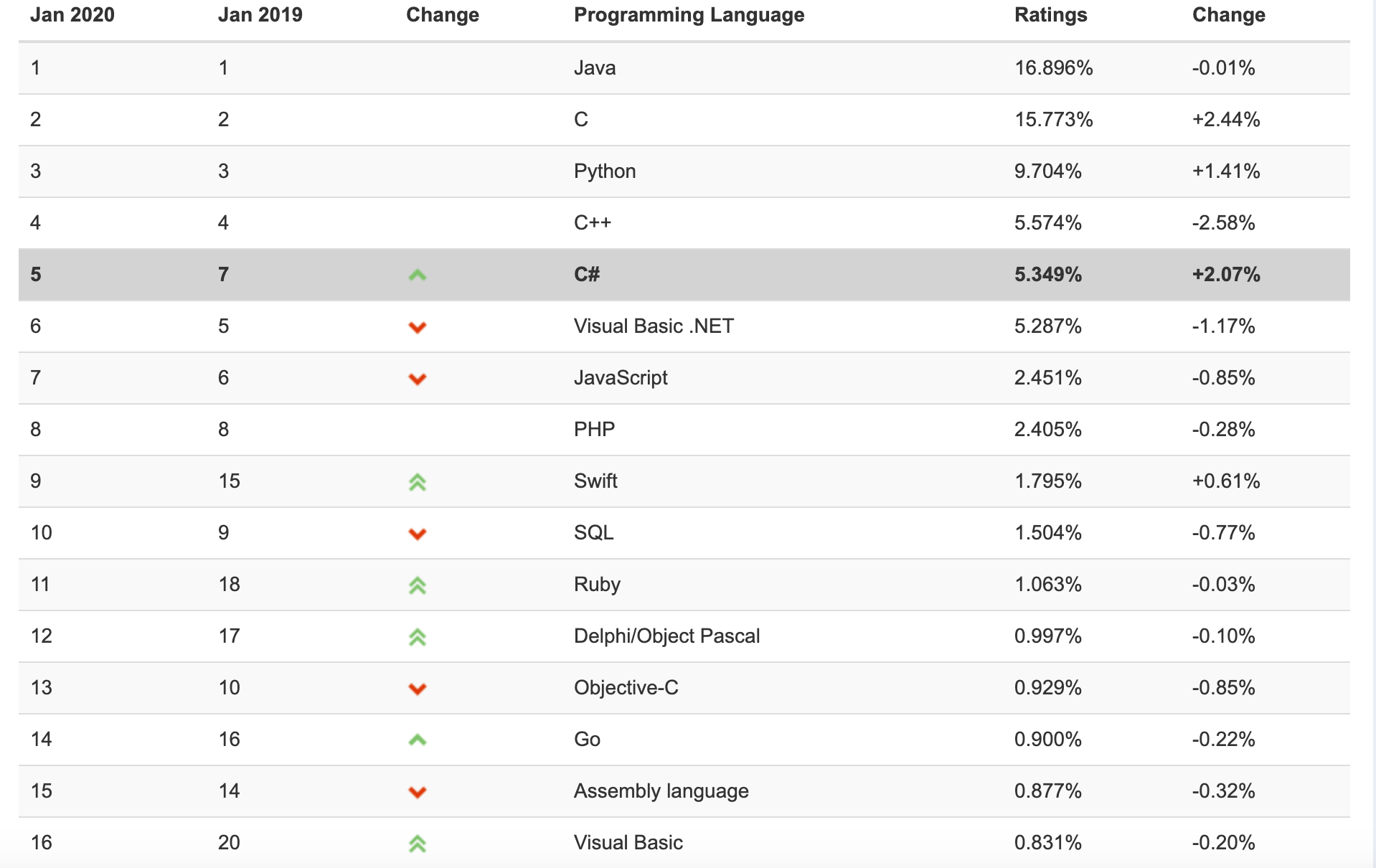Click the red down arrow in SQL row
Screen dimensions: 1376x868
point(418,534)
